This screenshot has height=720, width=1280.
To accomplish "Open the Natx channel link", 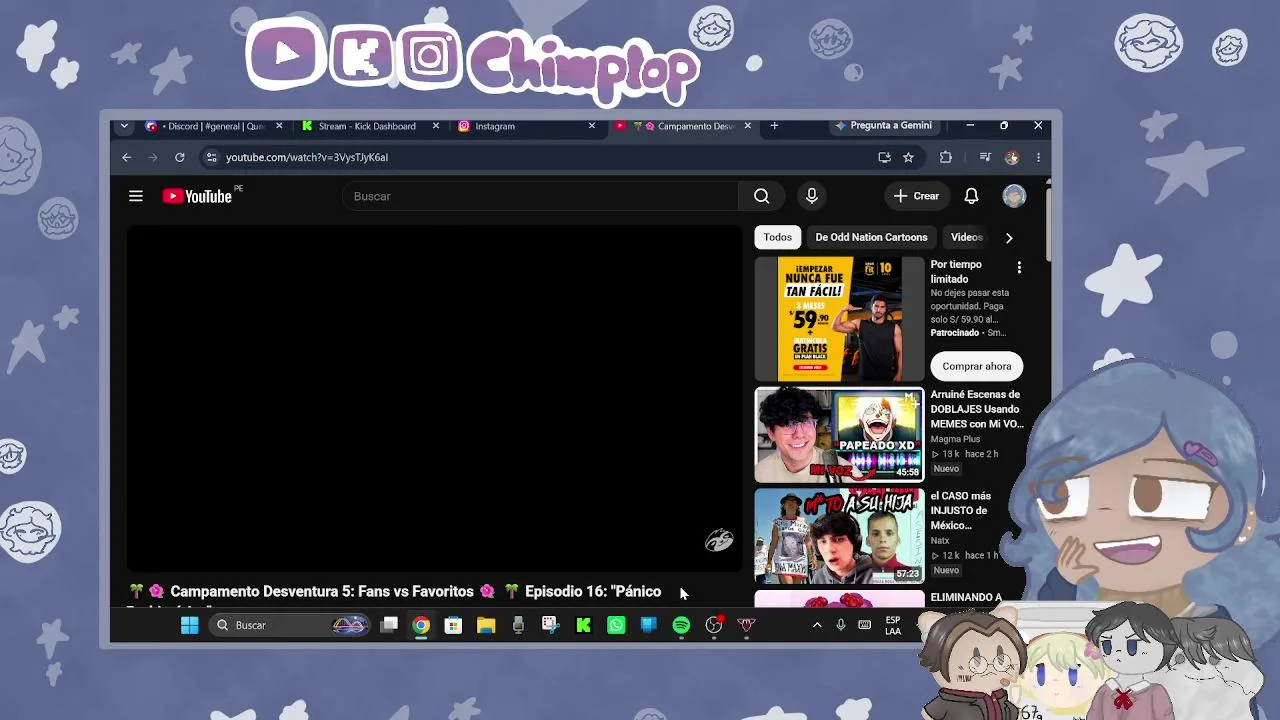I will pos(940,541).
